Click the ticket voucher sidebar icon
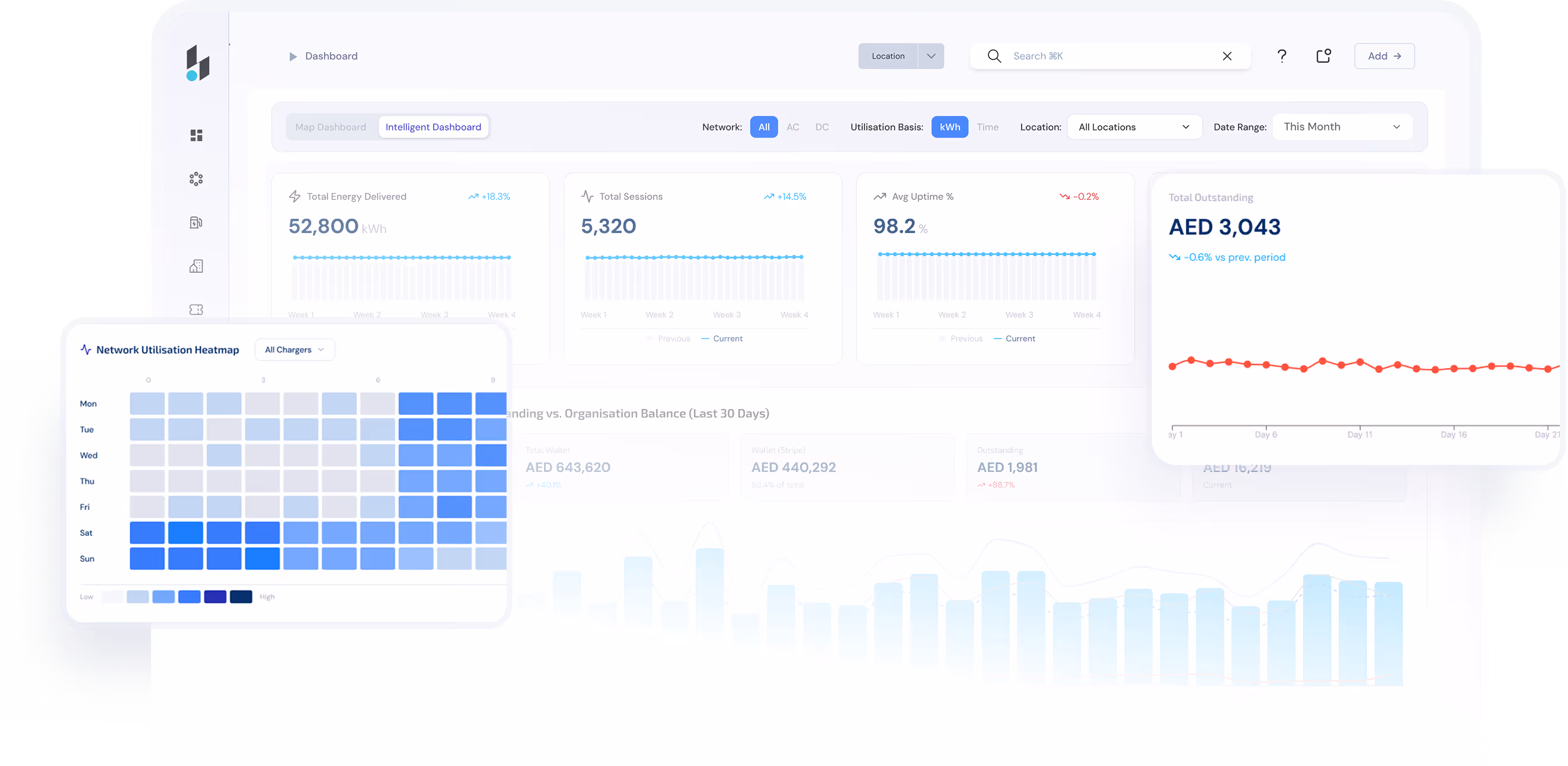Viewport: 1568px width, 766px height. (x=196, y=310)
